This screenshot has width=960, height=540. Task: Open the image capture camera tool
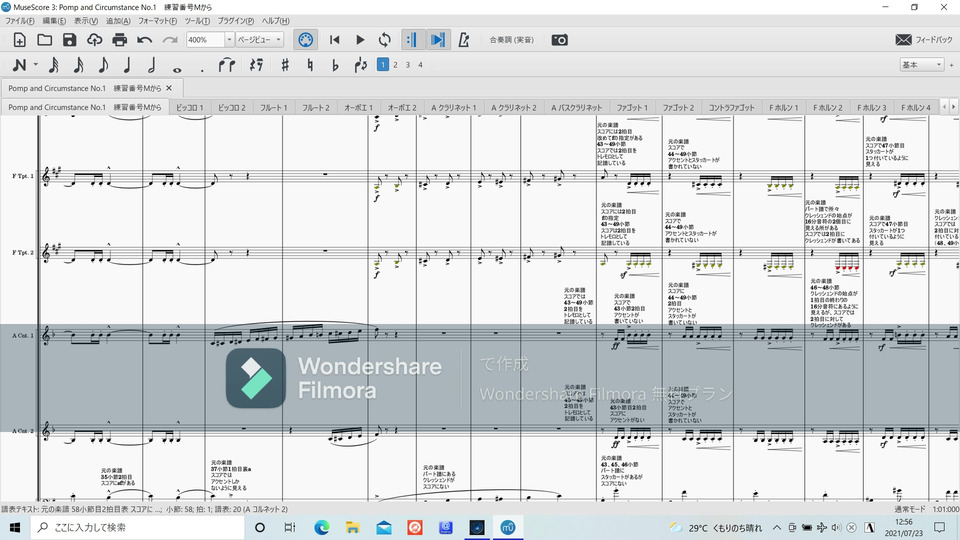pyautogui.click(x=560, y=40)
